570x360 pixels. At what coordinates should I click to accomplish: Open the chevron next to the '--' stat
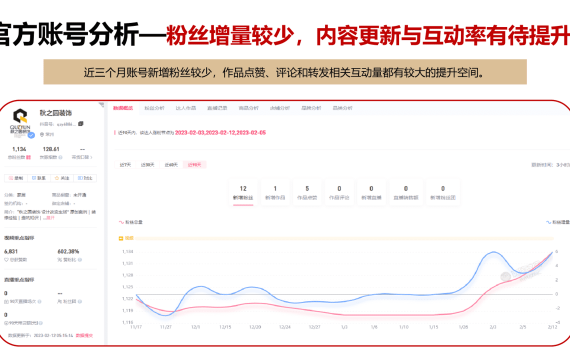coord(91,157)
